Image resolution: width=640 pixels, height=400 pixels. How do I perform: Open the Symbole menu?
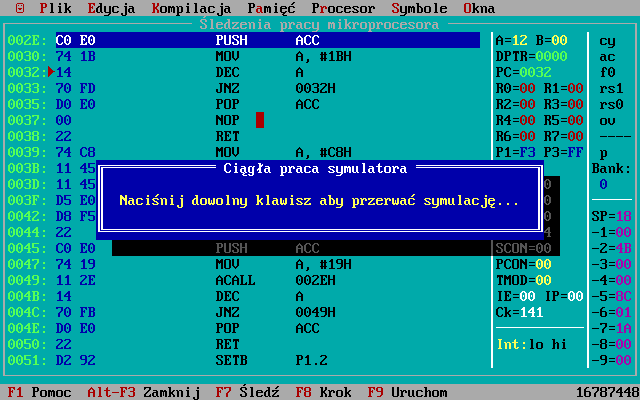[419, 8]
